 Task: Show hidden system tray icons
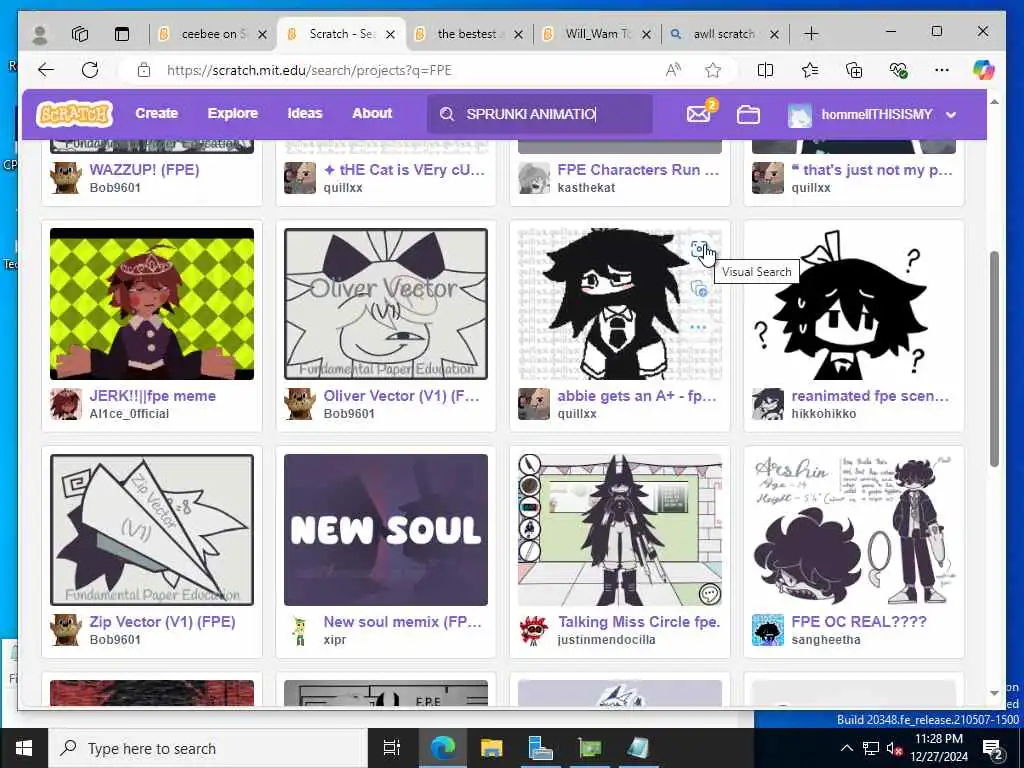(x=846, y=748)
